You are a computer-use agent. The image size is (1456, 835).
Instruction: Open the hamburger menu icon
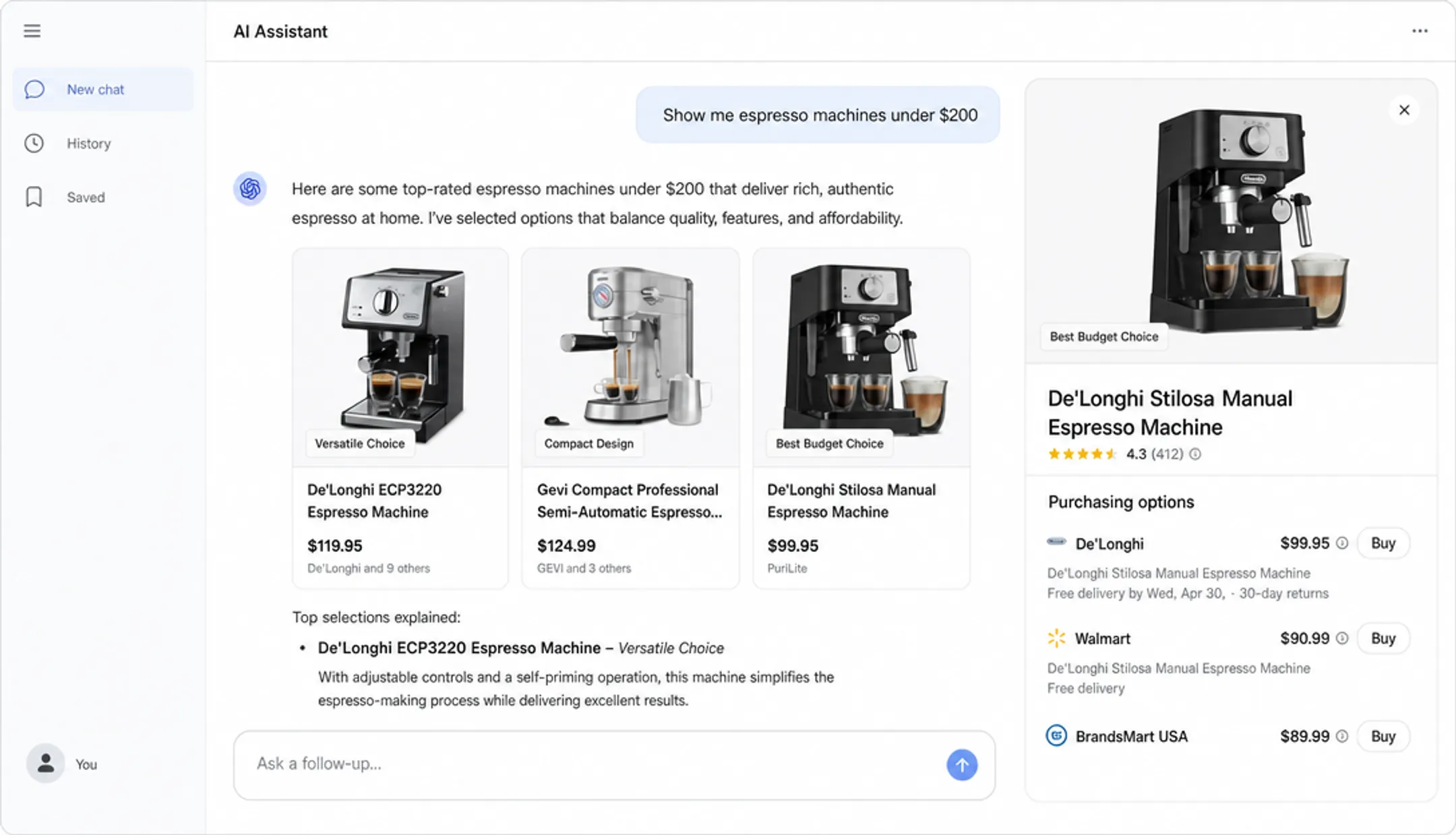tap(32, 31)
